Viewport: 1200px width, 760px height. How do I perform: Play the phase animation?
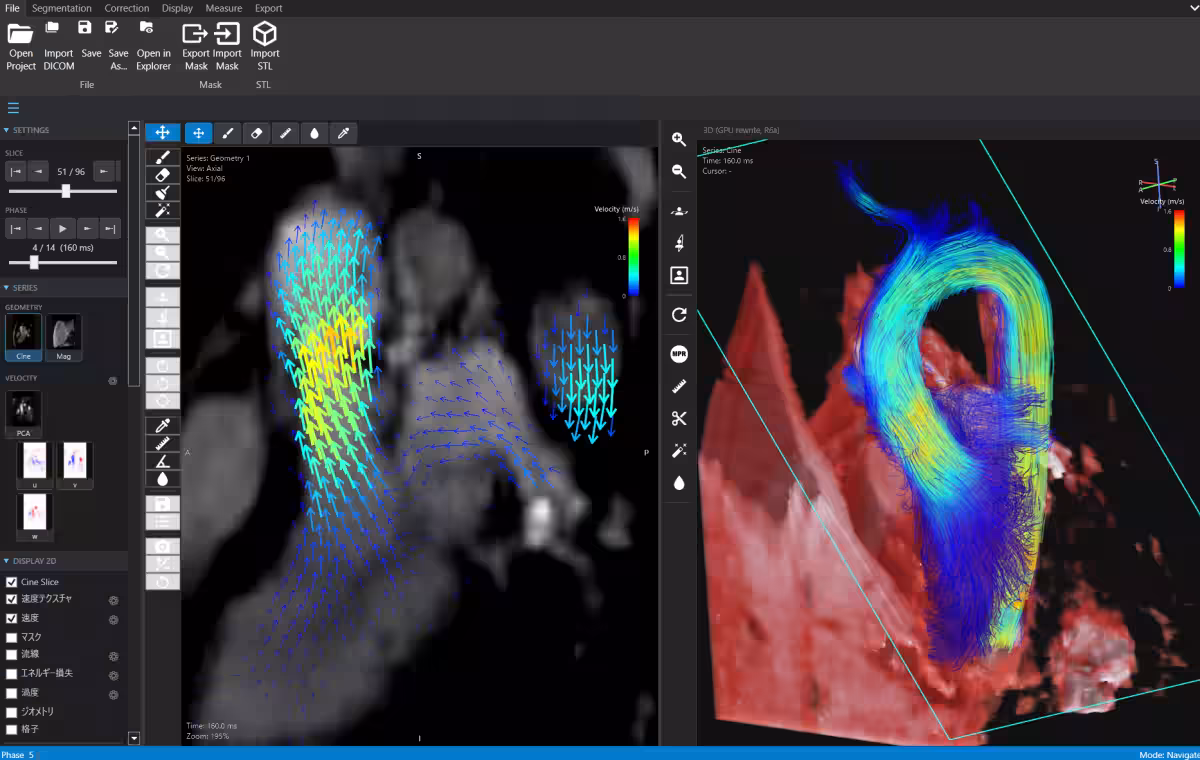point(62,229)
